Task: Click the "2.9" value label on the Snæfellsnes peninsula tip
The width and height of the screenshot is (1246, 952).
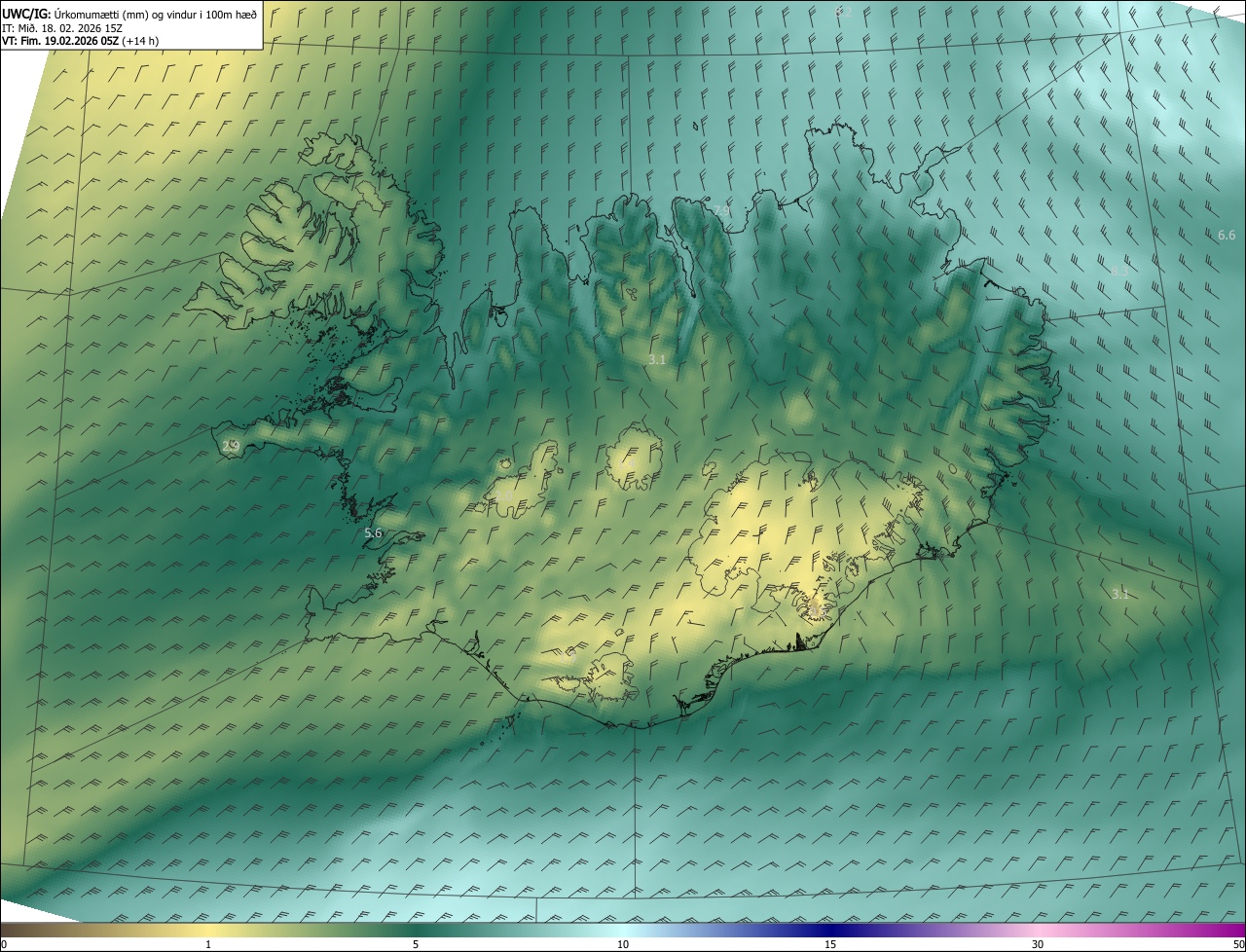Action: 231,446
